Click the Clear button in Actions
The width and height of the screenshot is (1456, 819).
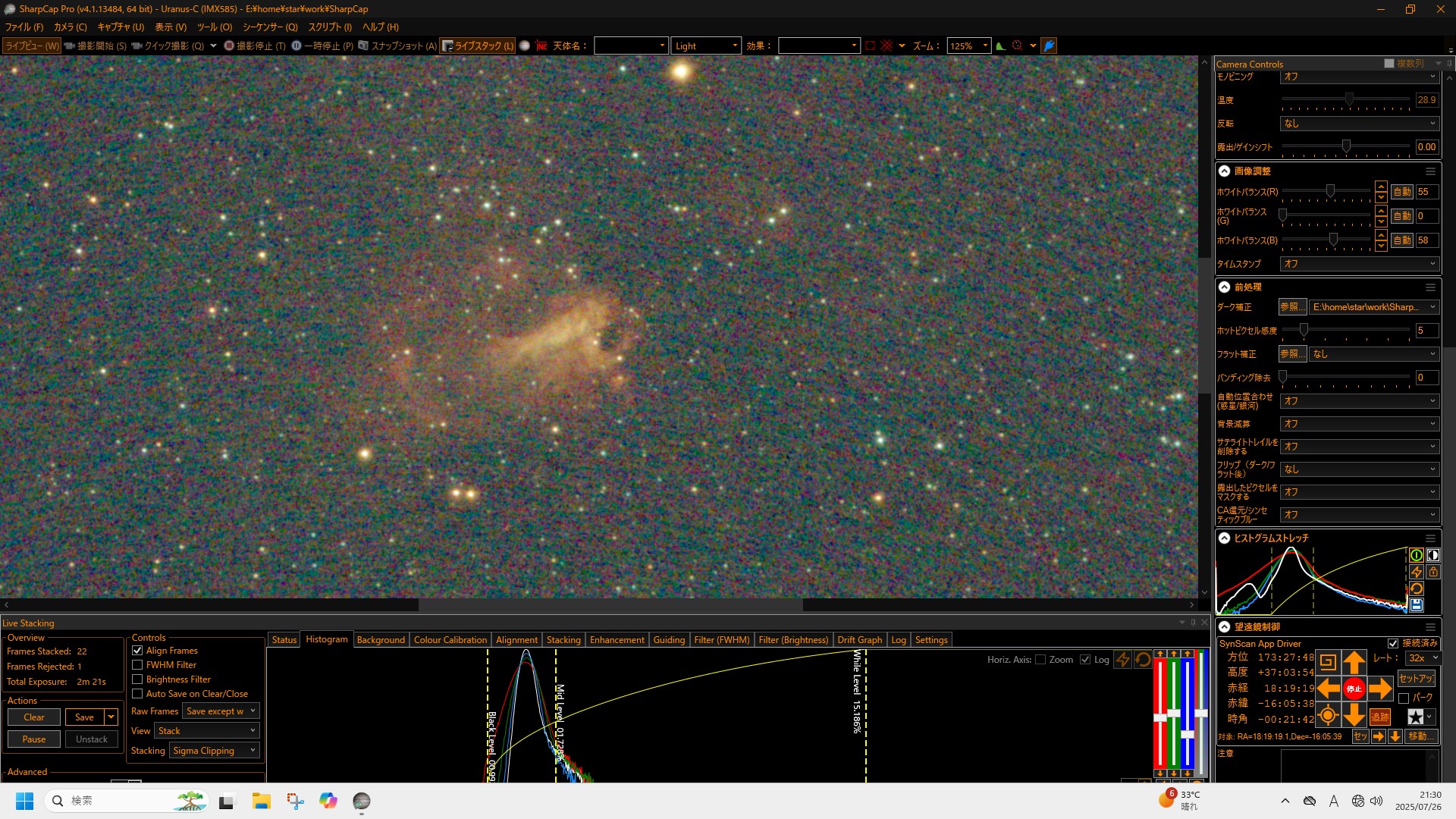[x=34, y=717]
